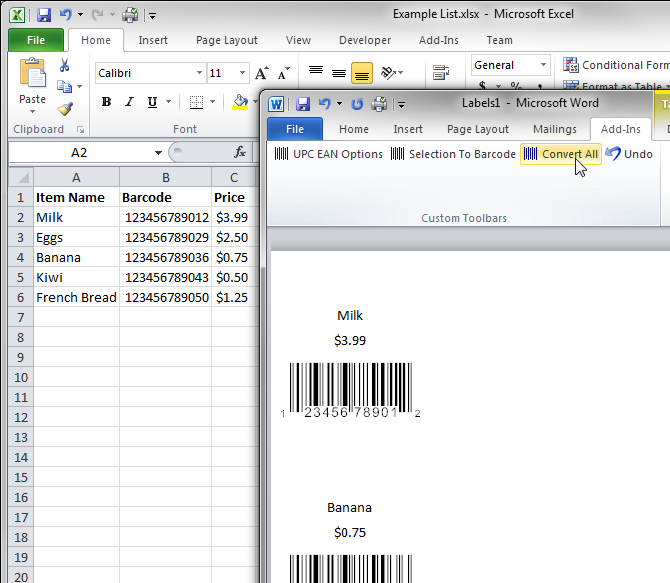The height and width of the screenshot is (583, 670).
Task: Open the Excel File tab
Action: click(36, 40)
